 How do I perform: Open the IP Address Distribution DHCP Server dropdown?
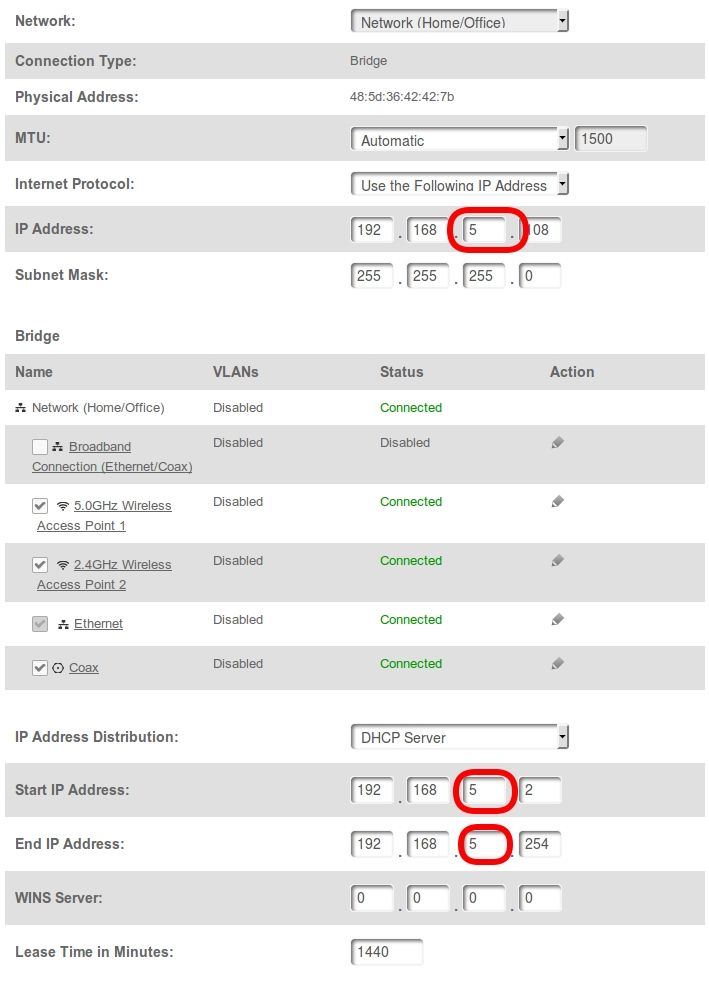460,738
